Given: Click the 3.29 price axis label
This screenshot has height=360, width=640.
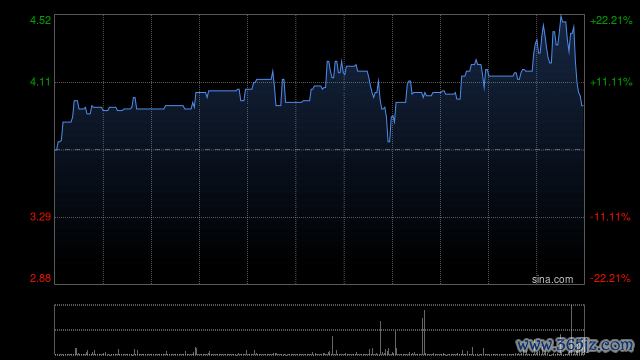Looking at the screenshot, I should [x=40, y=217].
